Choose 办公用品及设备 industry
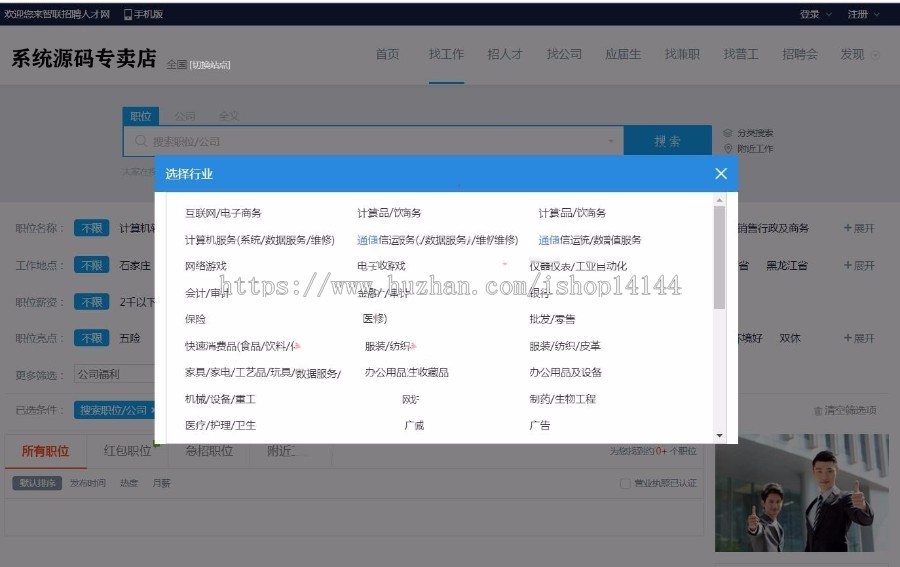 click(565, 372)
